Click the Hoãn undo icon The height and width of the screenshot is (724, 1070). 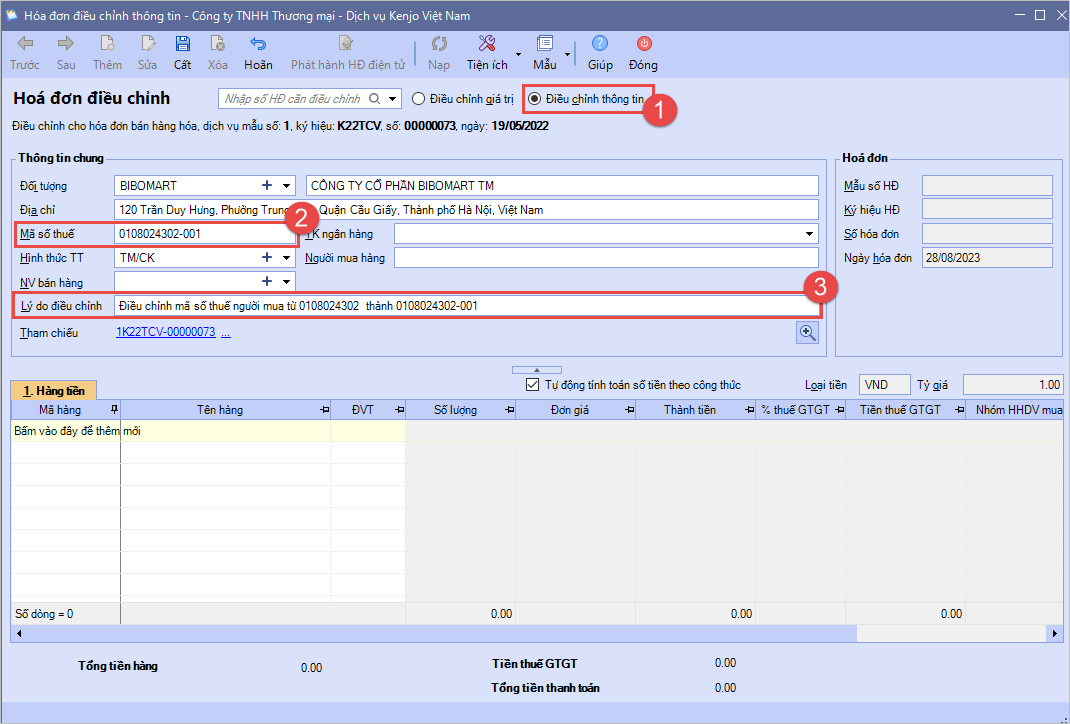(258, 44)
